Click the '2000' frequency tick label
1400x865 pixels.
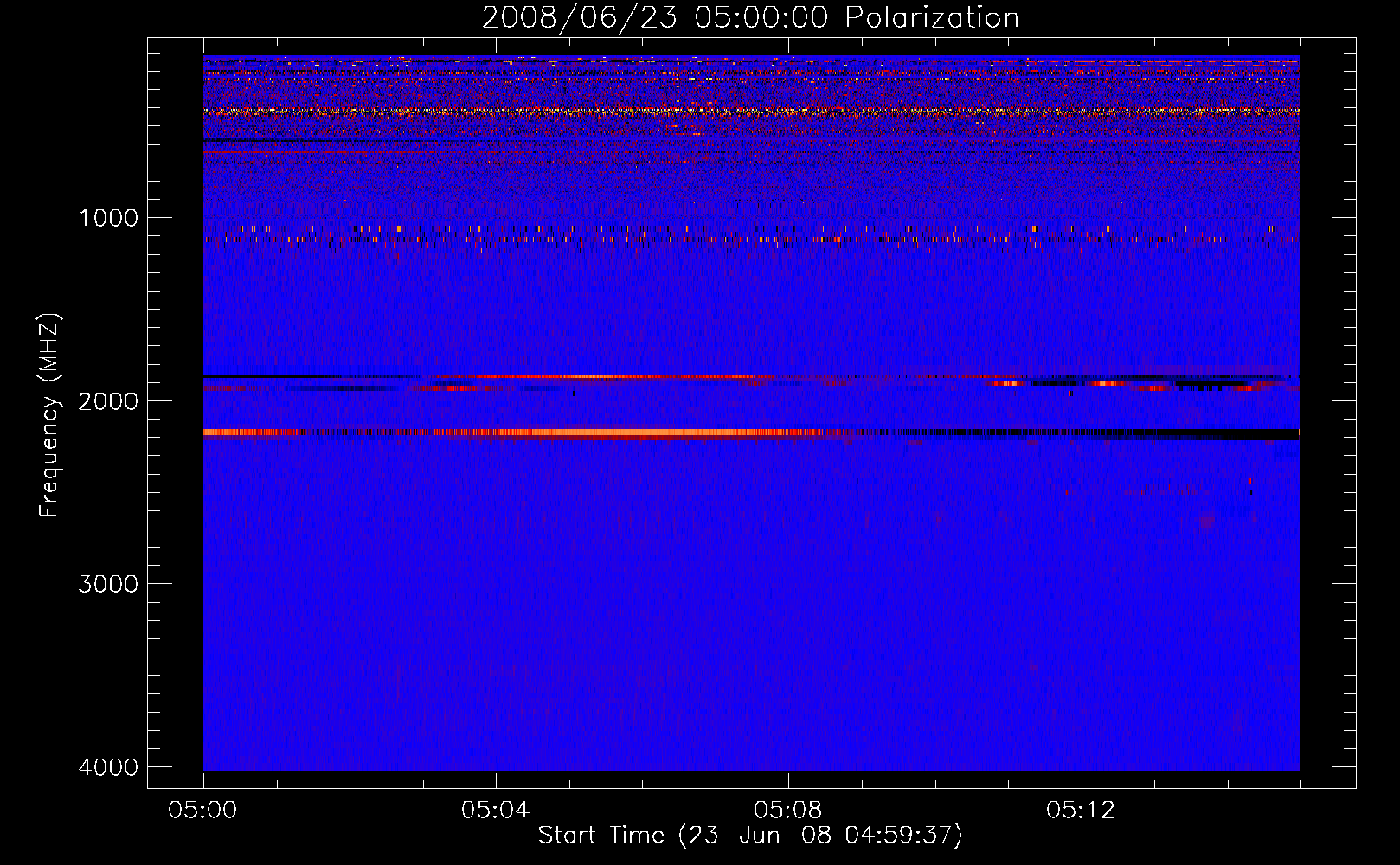click(x=108, y=400)
